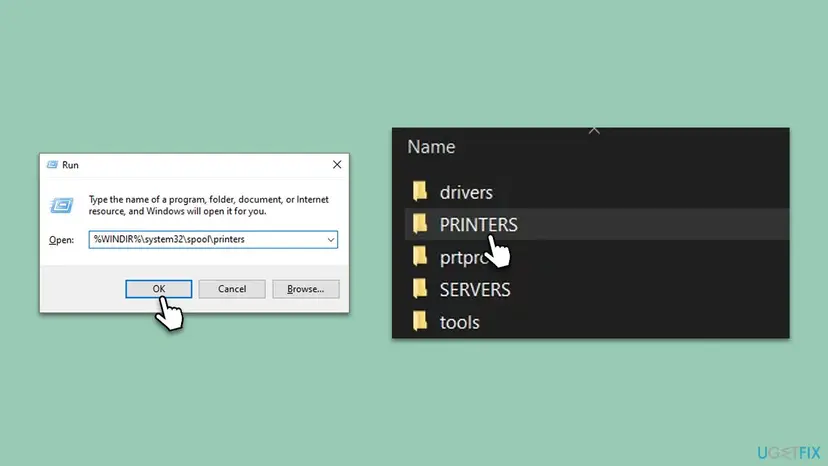
Task: Click Cancel in the Run dialog
Action: pos(232,289)
